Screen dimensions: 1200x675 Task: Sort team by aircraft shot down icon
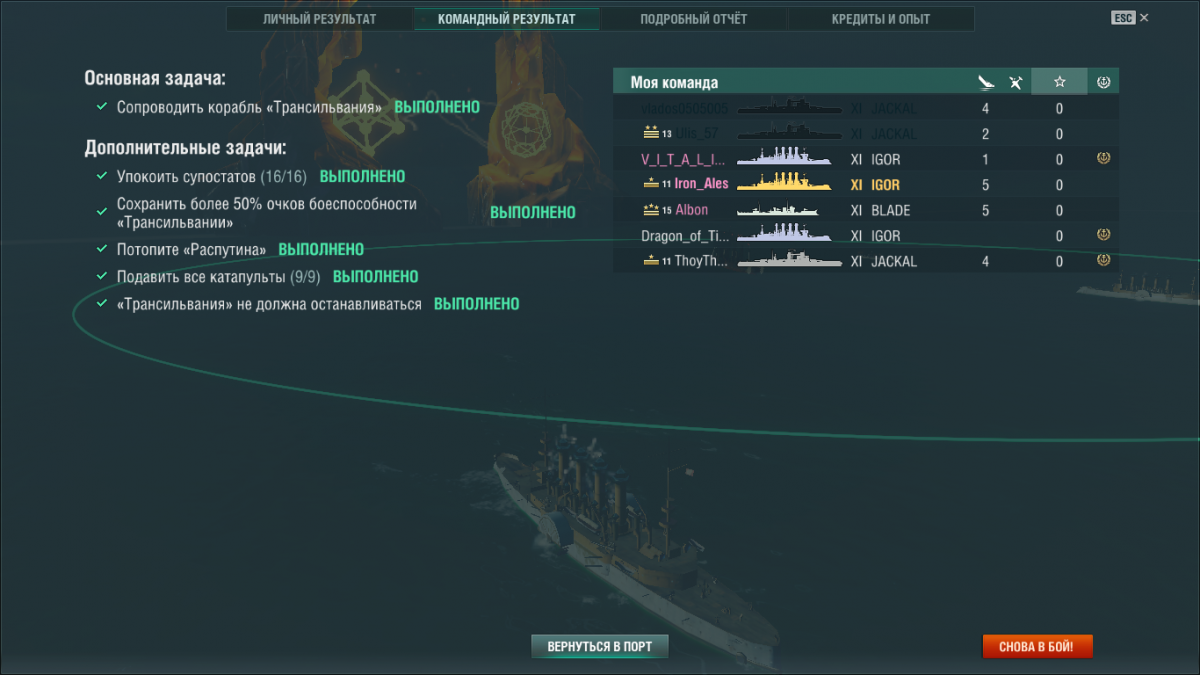[x=1016, y=82]
